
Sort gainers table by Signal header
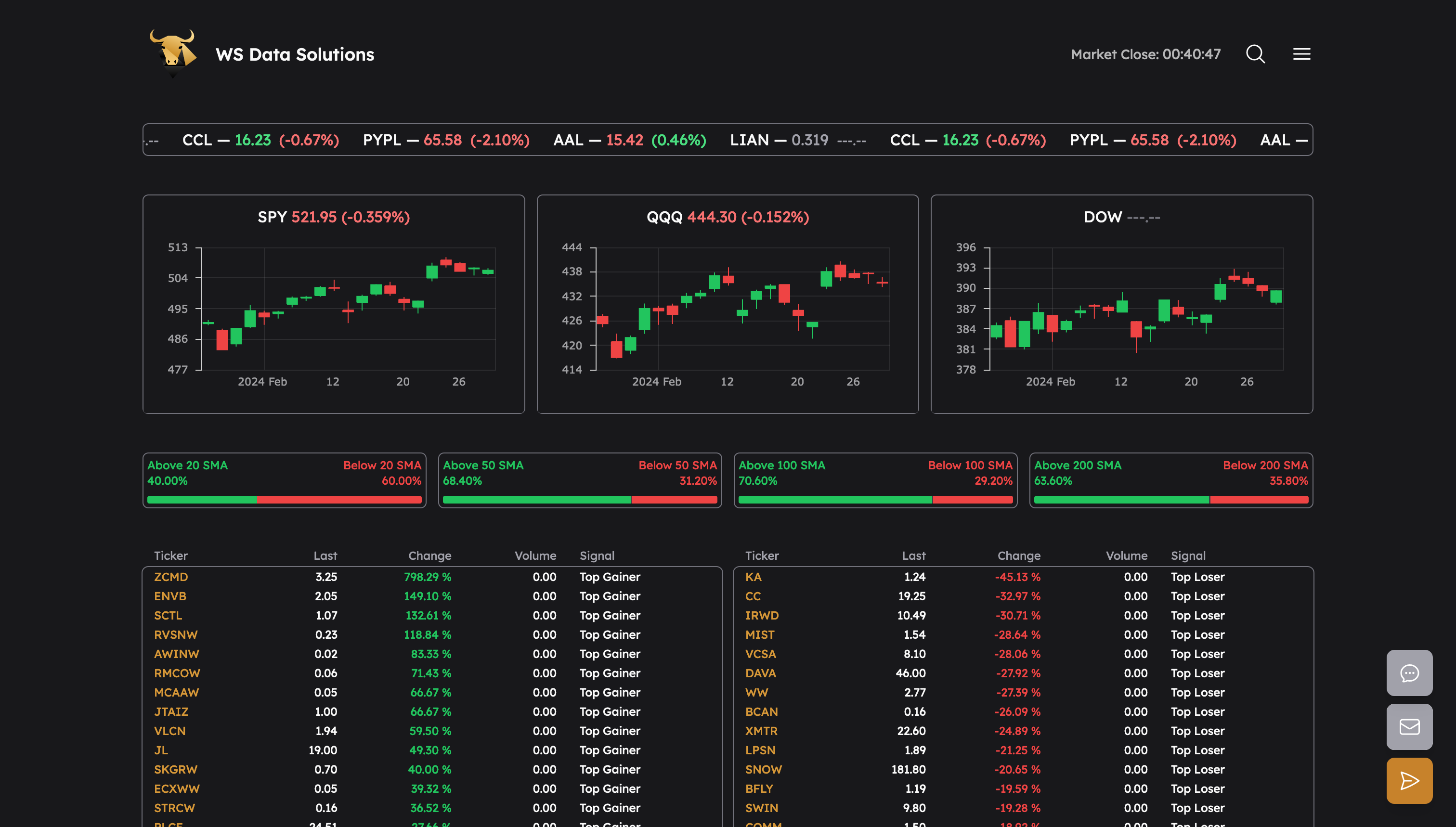tap(597, 556)
